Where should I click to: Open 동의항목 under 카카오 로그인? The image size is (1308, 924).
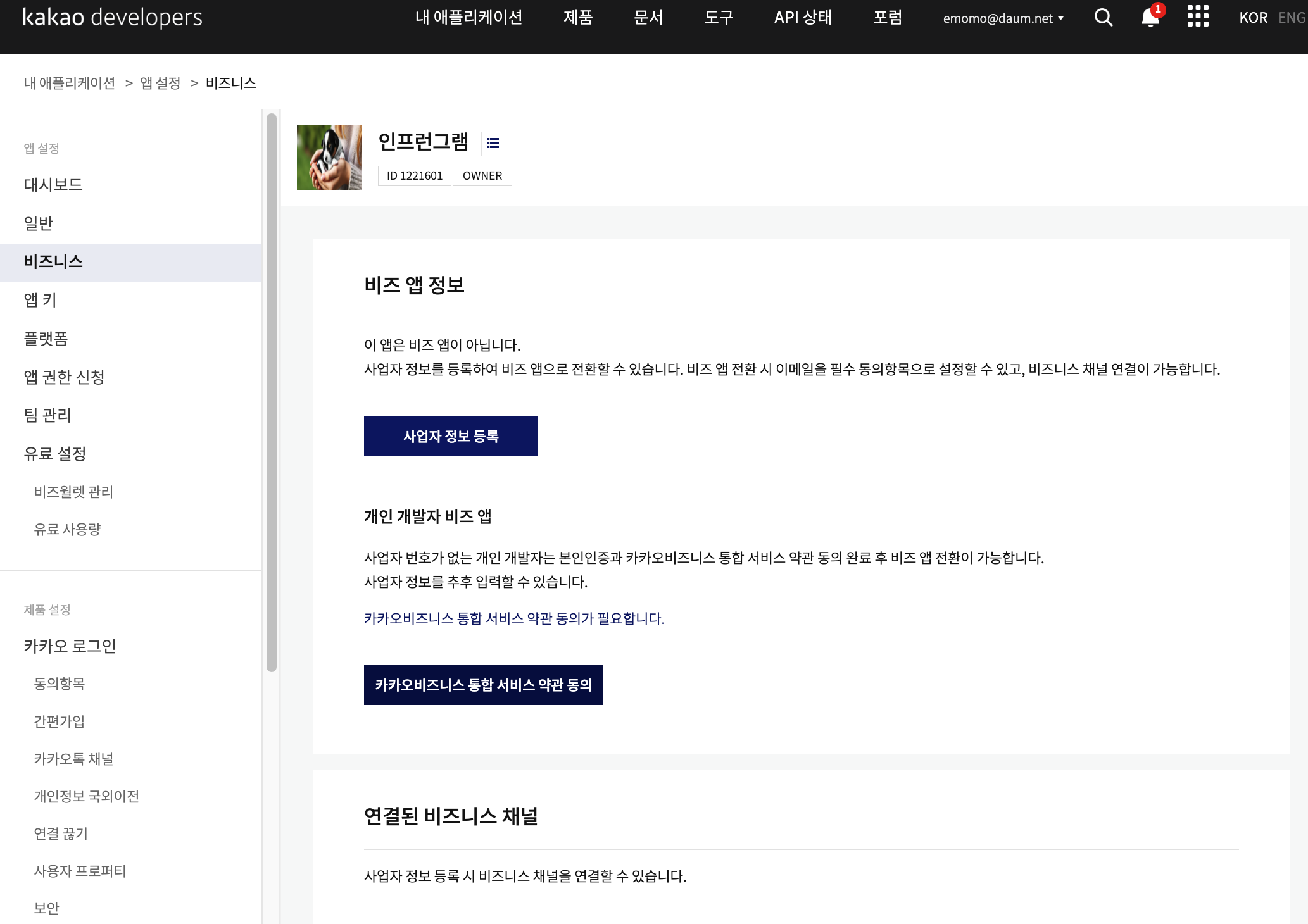pyautogui.click(x=59, y=684)
